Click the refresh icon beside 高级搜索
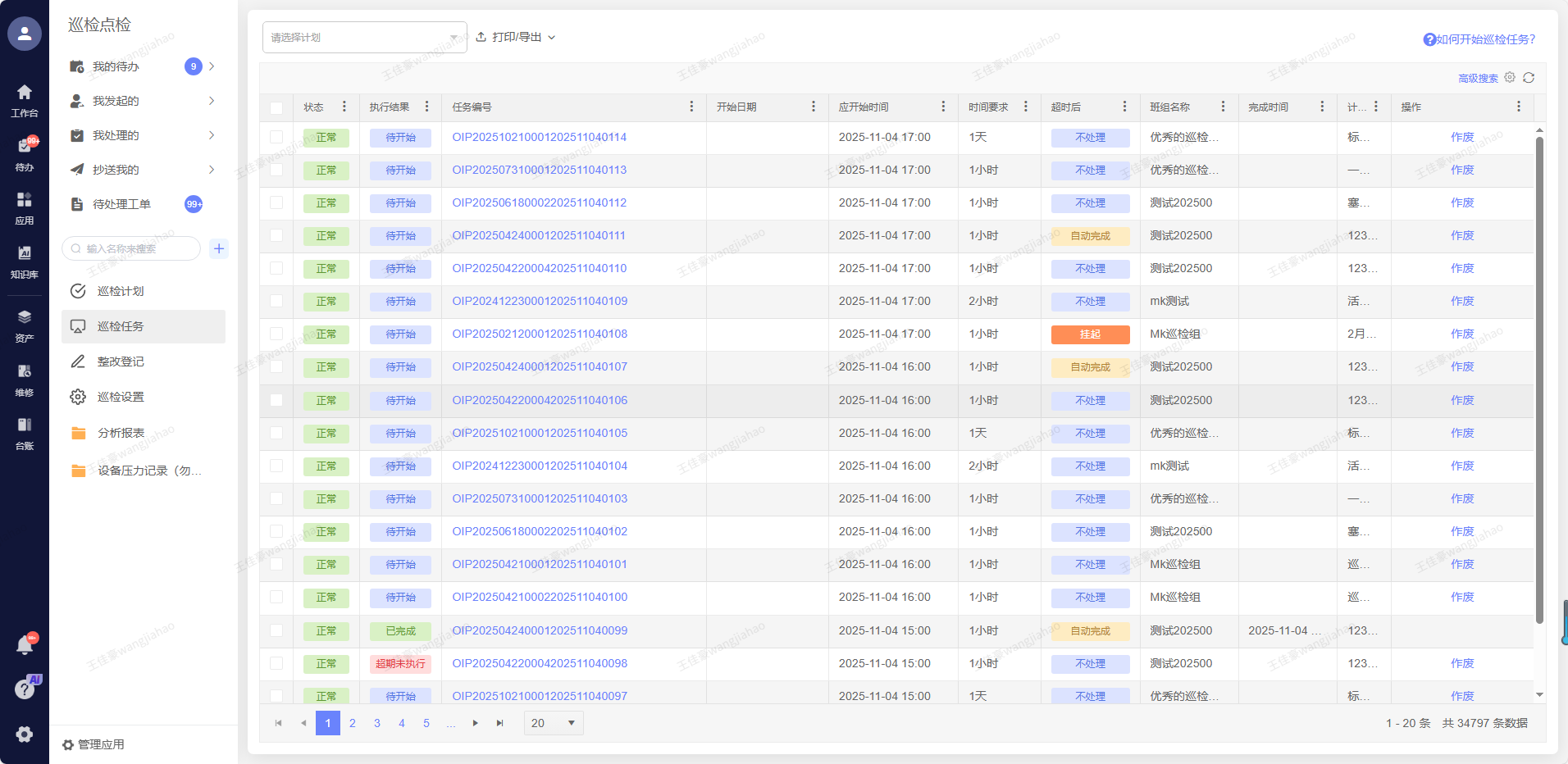Image resolution: width=1568 pixels, height=764 pixels. pos(1529,78)
